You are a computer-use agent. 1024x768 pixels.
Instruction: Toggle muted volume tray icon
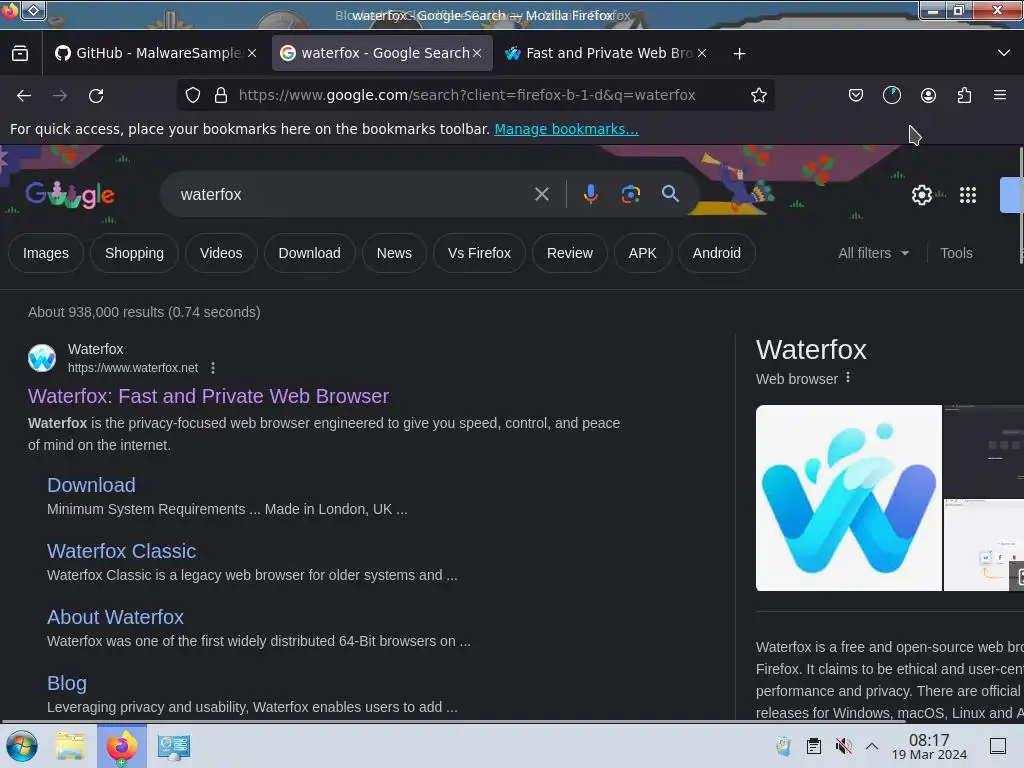[843, 746]
